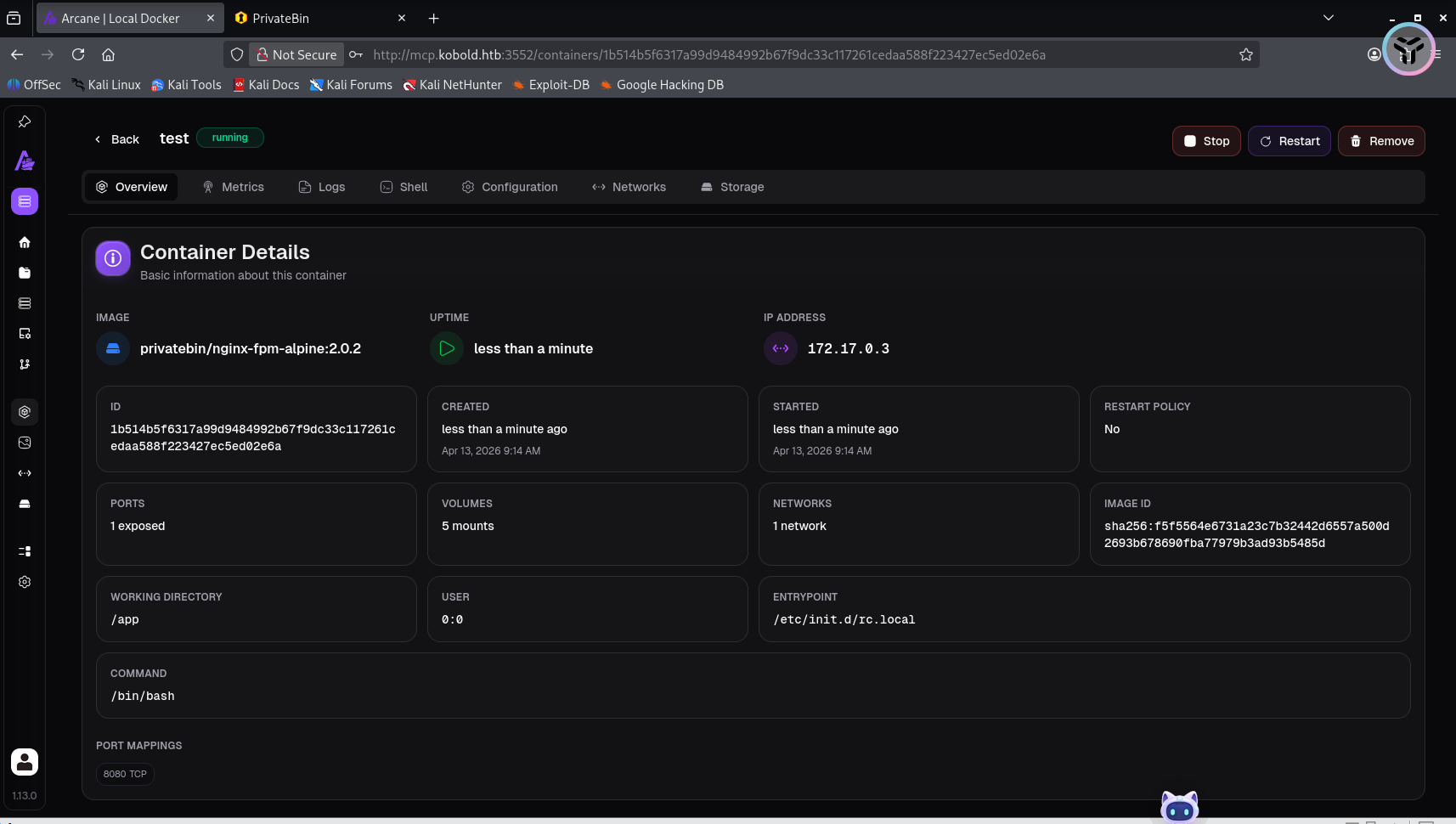Select the purple environment switcher icon
The height and width of the screenshot is (824, 1456).
(25, 201)
